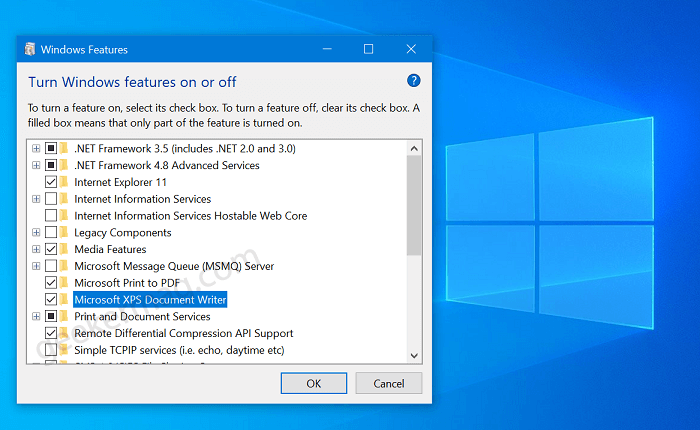Viewport: 700px width, 430px height.
Task: Toggle the Print and Document Services checkbox
Action: (x=51, y=316)
